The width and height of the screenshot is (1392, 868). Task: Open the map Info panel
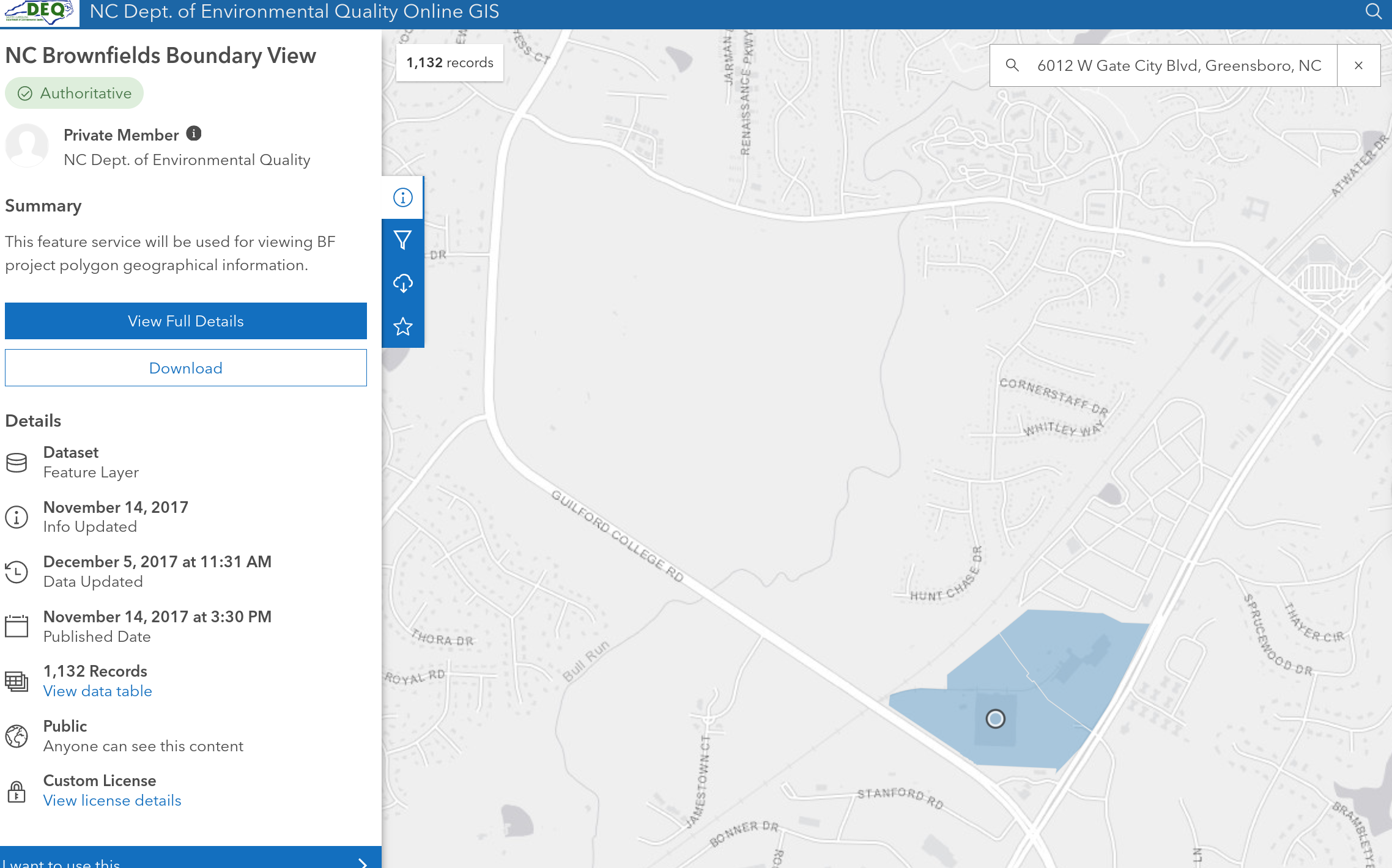click(x=402, y=196)
